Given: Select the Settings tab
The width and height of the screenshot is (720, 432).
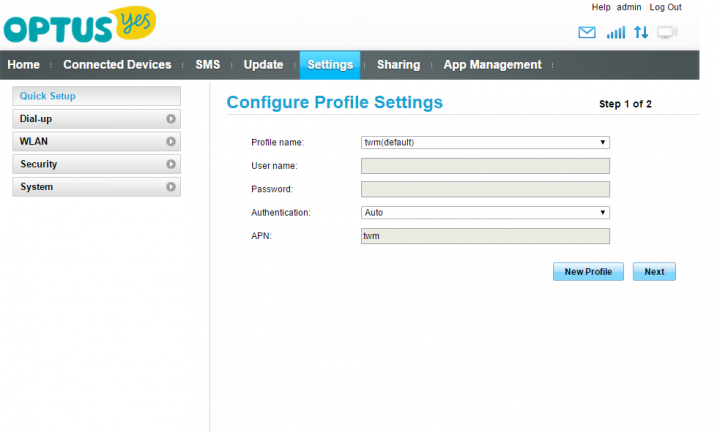Looking at the screenshot, I should click(x=330, y=65).
